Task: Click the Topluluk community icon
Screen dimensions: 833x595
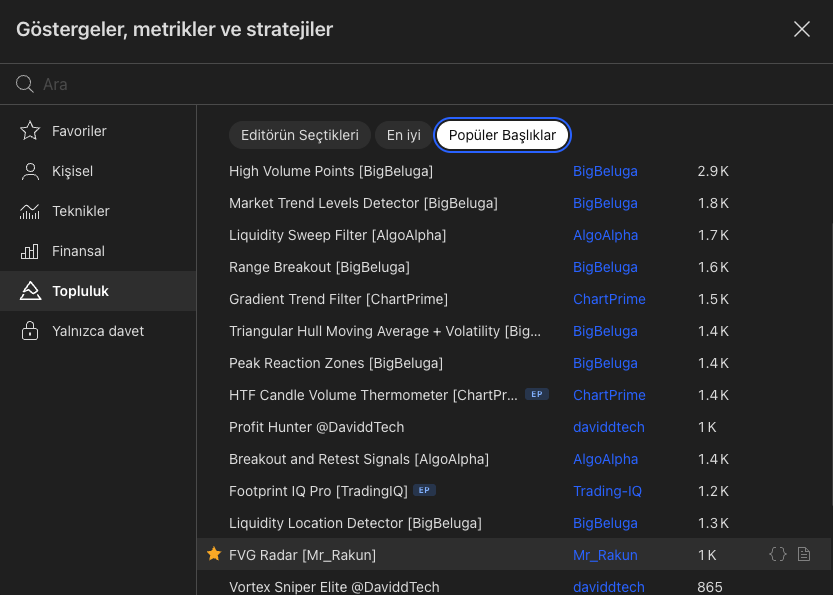Action: [30, 291]
